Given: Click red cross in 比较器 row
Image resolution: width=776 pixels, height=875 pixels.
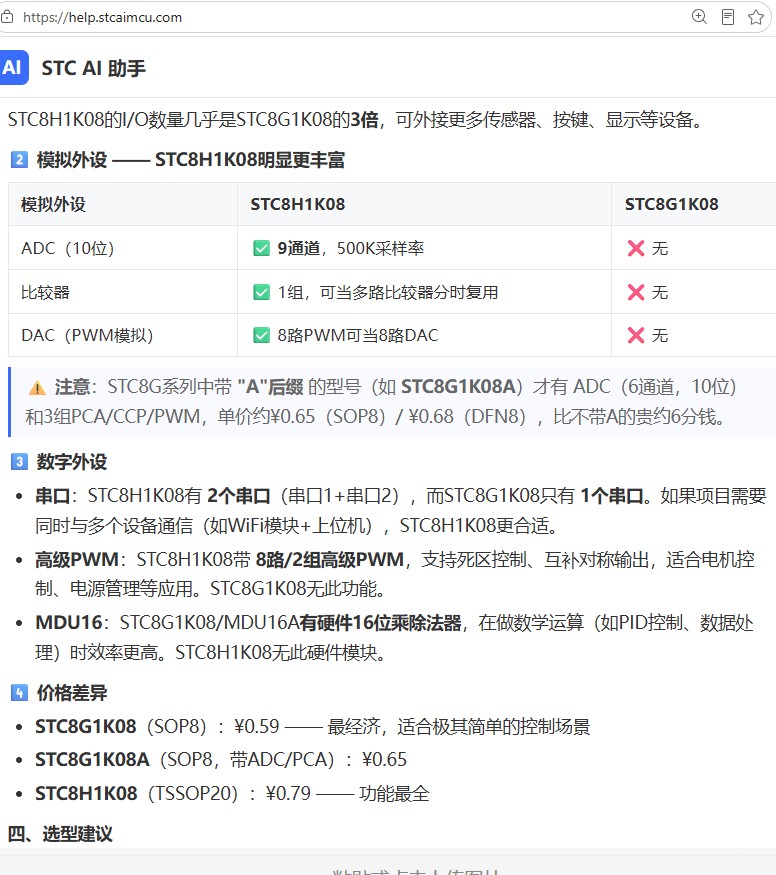Looking at the screenshot, I should pos(635,292).
